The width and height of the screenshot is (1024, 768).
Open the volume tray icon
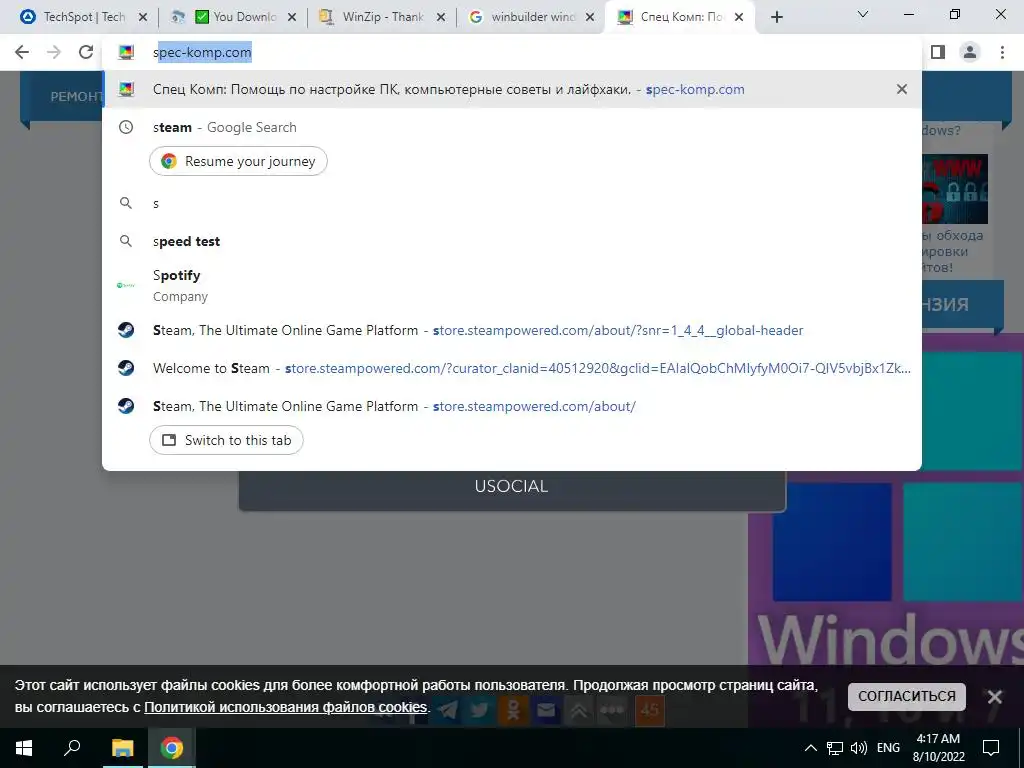pos(859,748)
